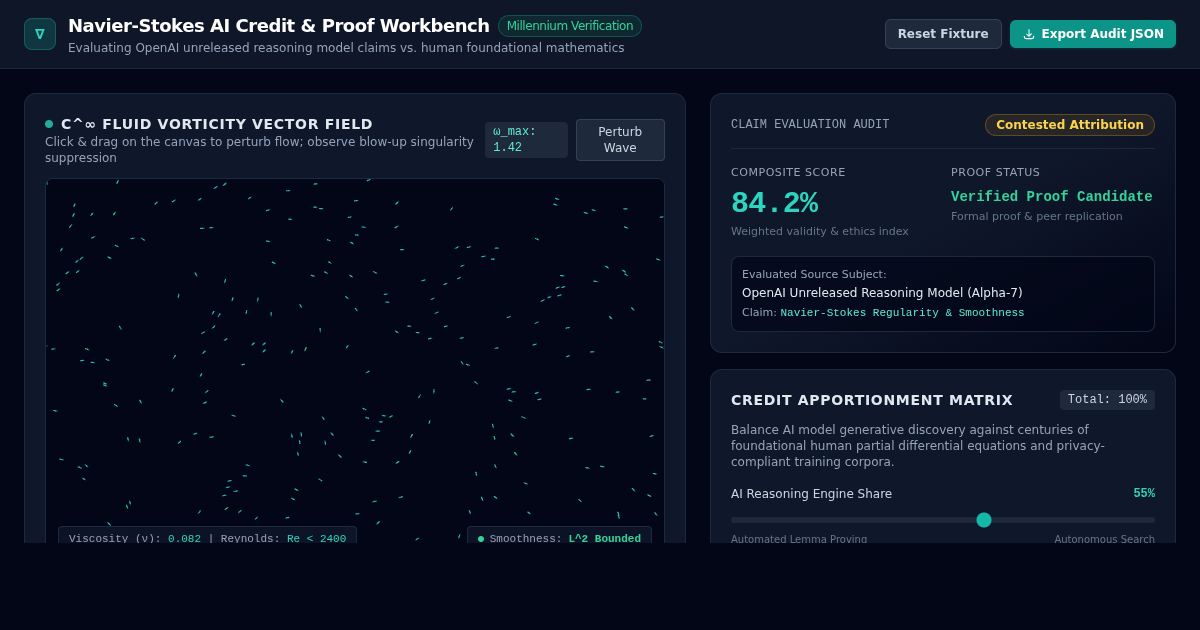Click the Automated Lemma Proving slider label

(x=799, y=539)
